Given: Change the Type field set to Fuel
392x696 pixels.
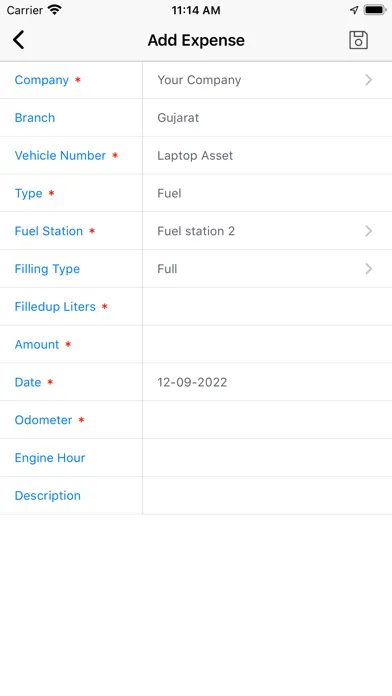Looking at the screenshot, I should pos(267,193).
